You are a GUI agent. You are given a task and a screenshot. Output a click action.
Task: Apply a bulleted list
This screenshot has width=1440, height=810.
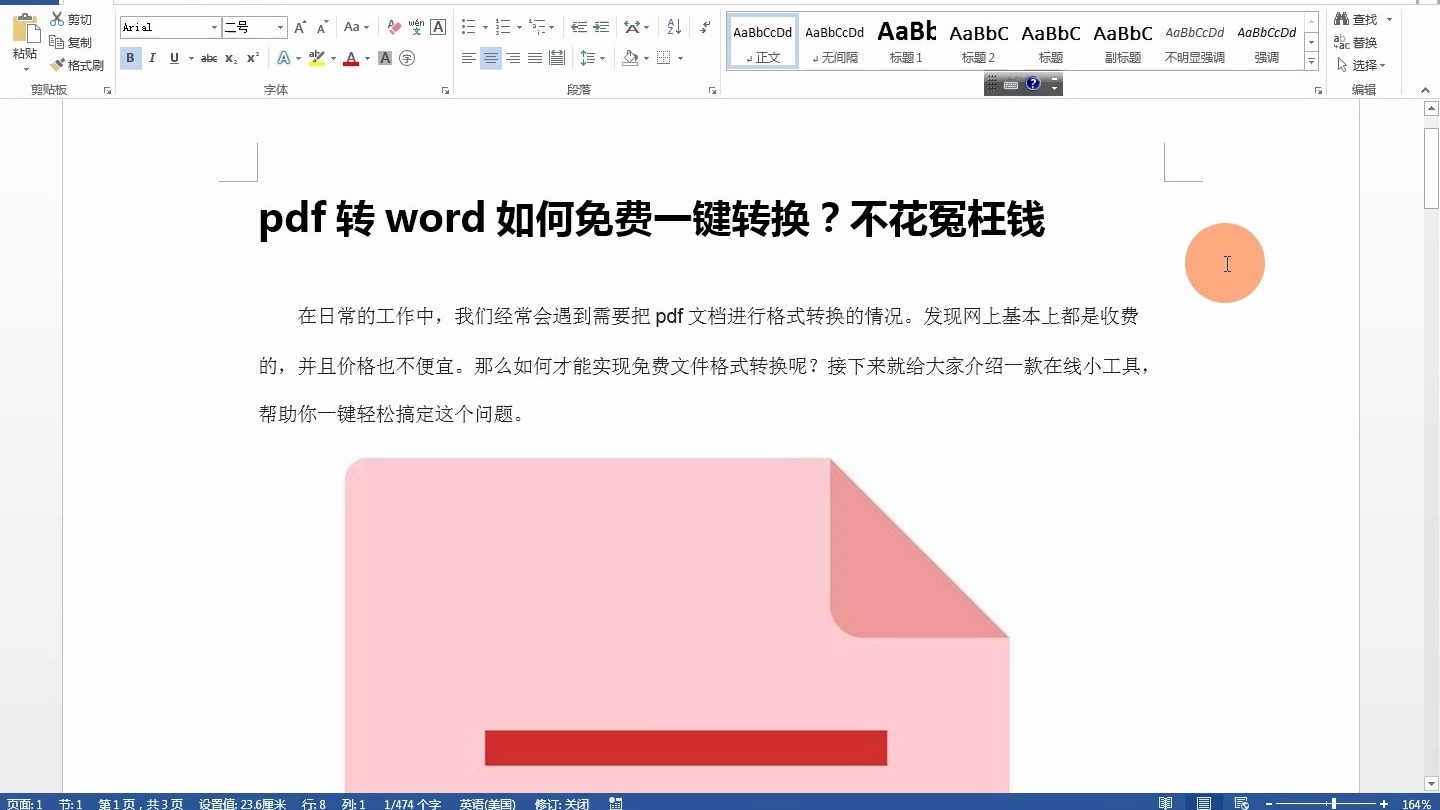click(x=468, y=26)
